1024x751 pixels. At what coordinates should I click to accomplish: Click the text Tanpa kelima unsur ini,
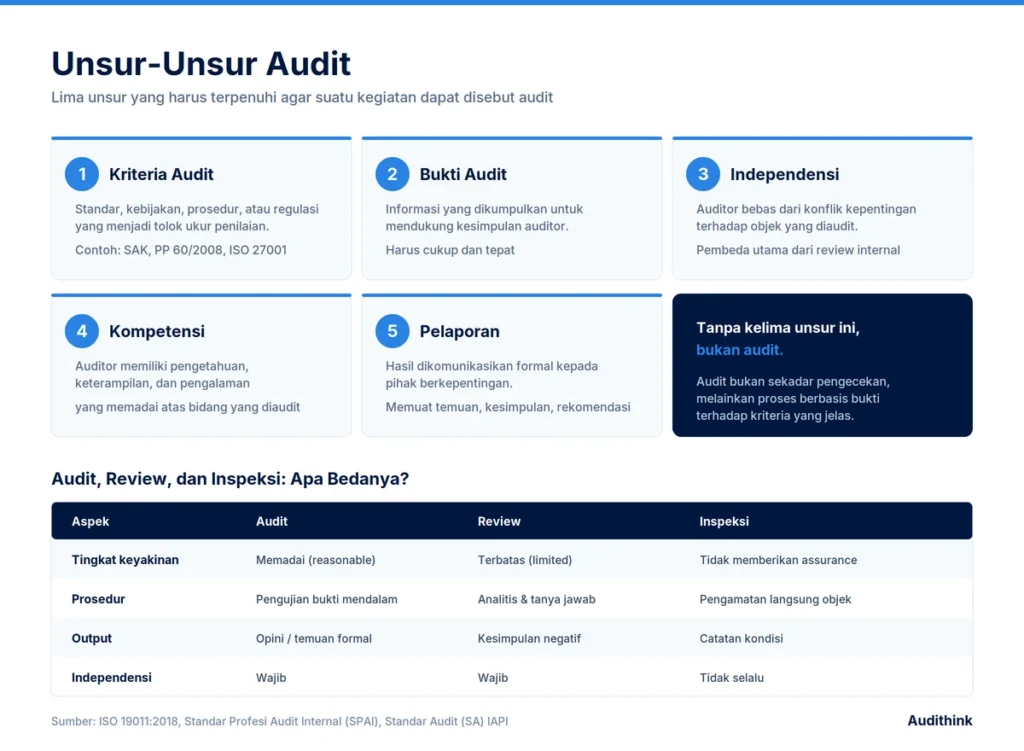pos(778,328)
